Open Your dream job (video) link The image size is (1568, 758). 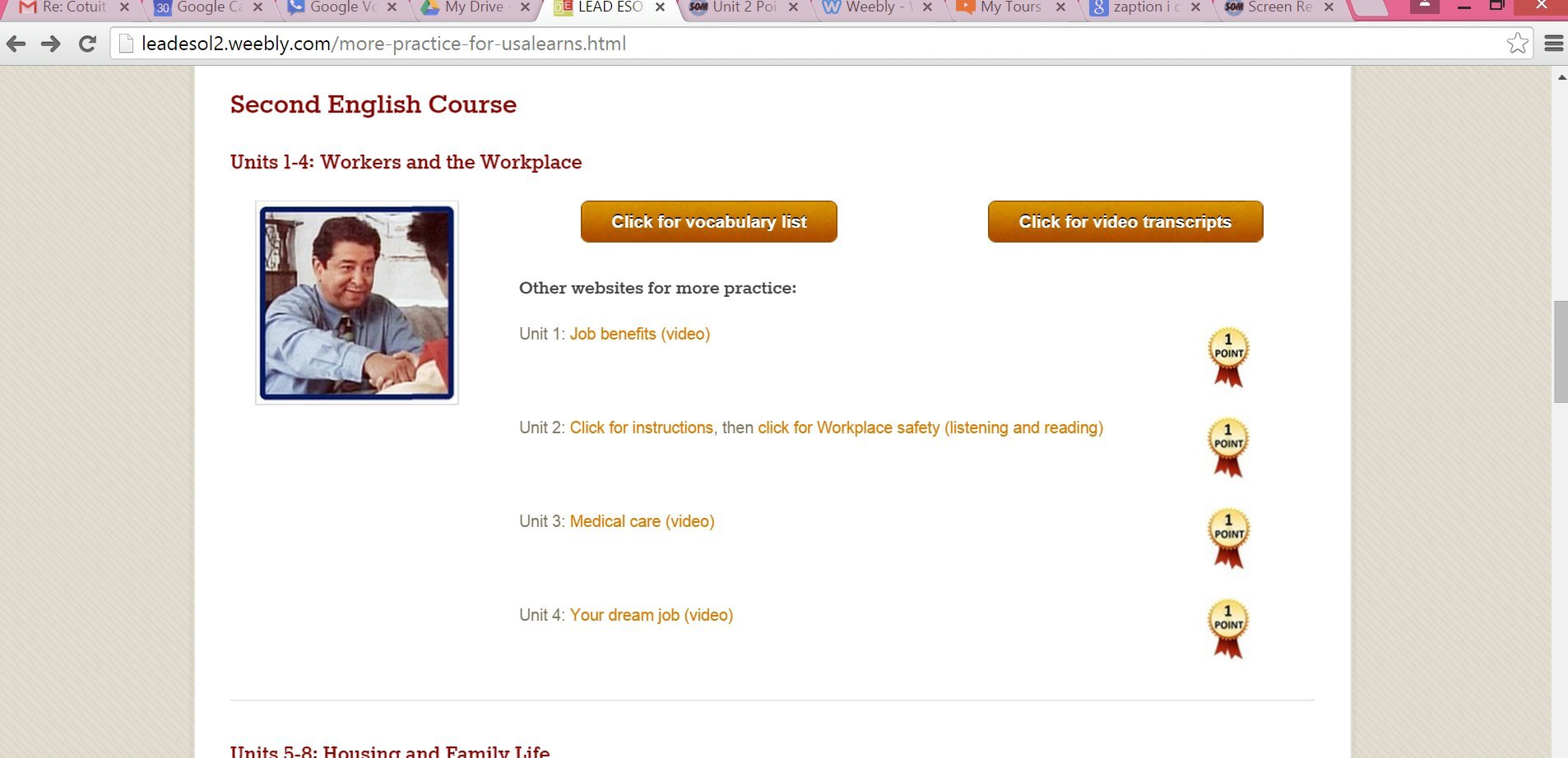652,615
